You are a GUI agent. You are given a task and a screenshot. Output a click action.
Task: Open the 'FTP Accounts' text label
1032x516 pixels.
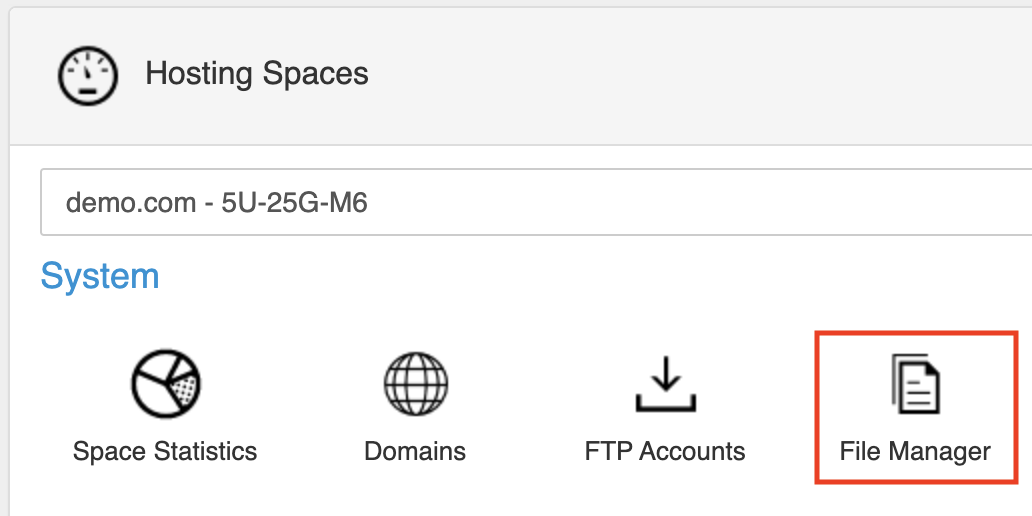(665, 451)
